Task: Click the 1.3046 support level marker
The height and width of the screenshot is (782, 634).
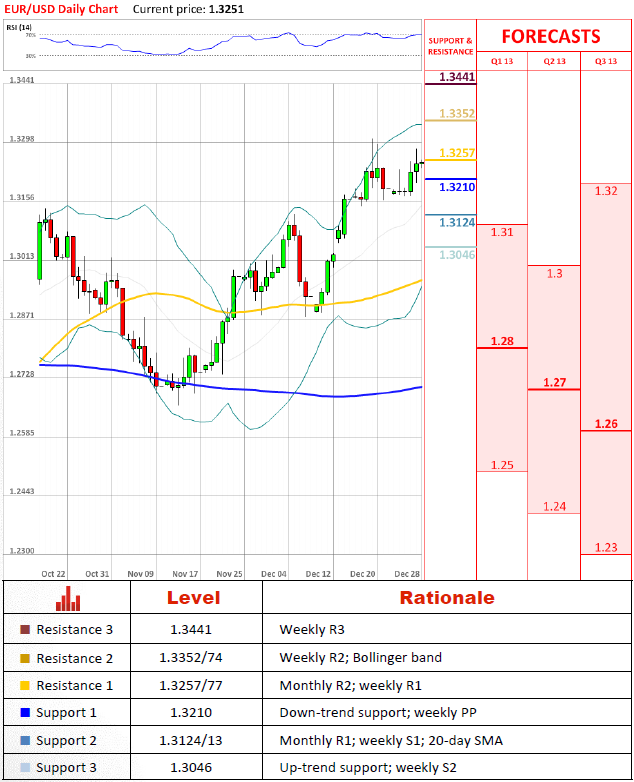Action: click(457, 255)
